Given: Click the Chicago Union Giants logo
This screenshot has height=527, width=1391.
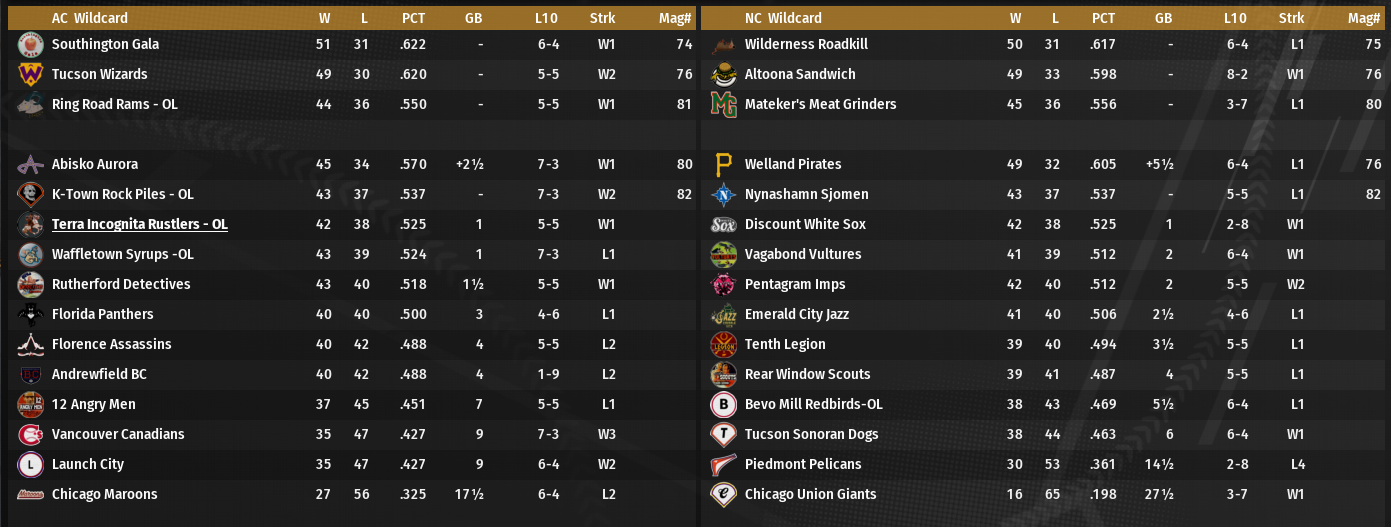Looking at the screenshot, I should pyautogui.click(x=723, y=494).
